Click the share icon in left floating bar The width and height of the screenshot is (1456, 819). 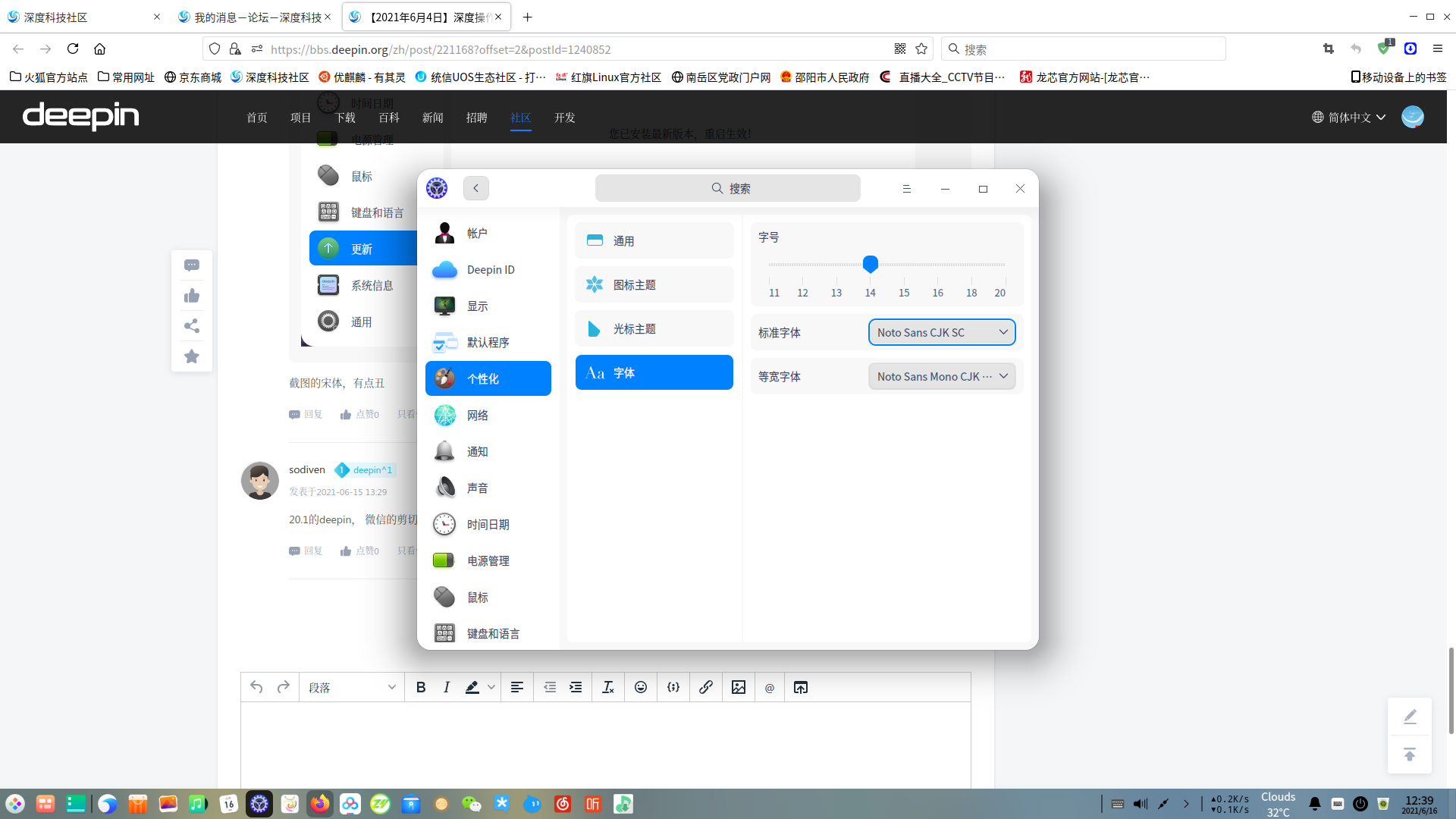pos(192,326)
